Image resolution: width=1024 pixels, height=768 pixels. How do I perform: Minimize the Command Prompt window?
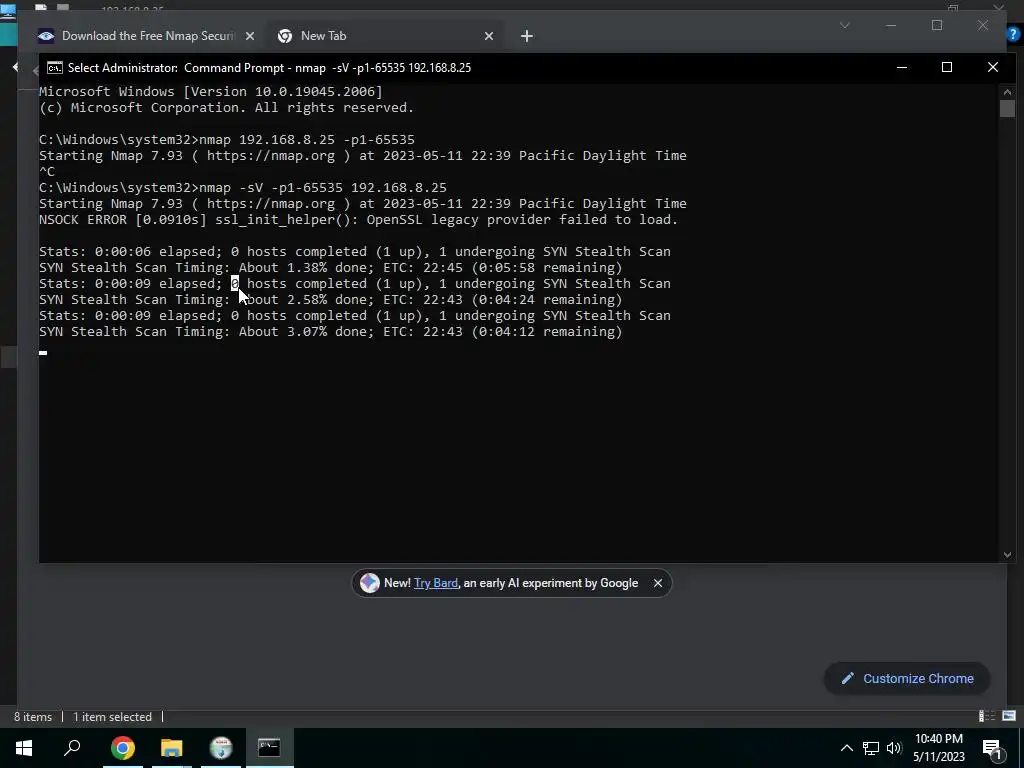902,67
